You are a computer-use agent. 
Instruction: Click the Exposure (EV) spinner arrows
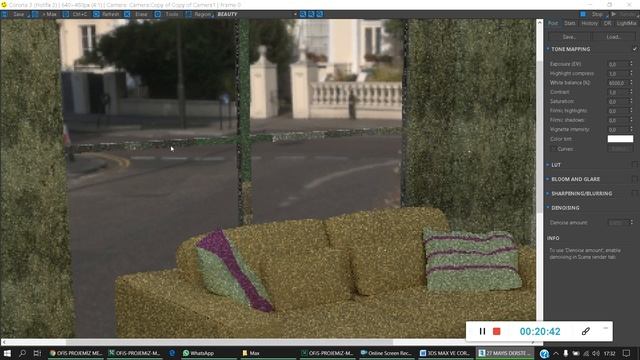[631, 64]
